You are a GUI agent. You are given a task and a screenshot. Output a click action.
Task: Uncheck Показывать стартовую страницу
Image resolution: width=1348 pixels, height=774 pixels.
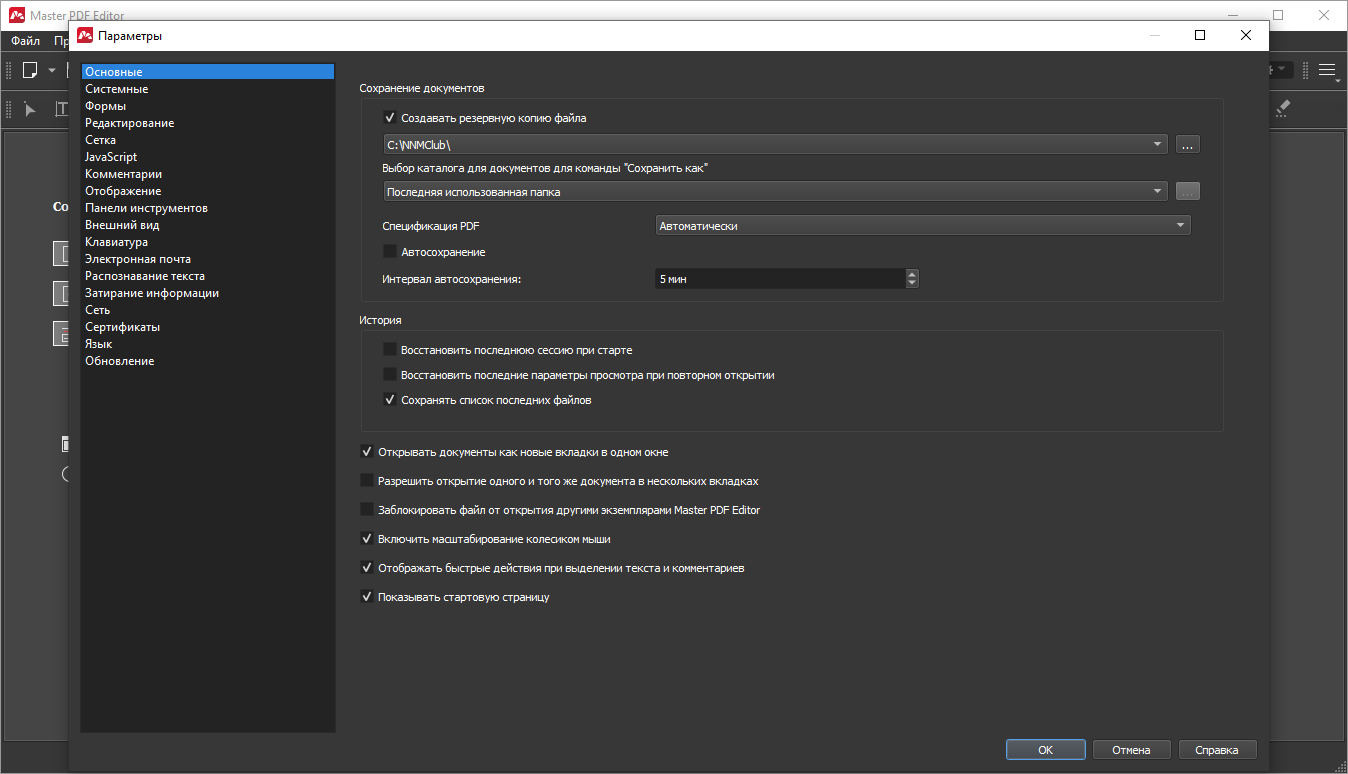[x=367, y=597]
